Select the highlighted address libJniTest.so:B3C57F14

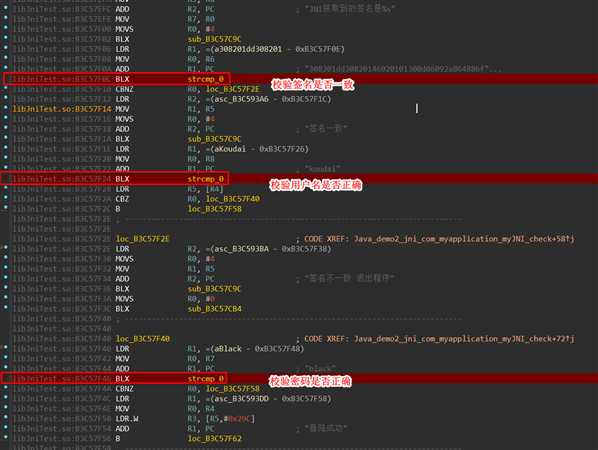tap(62, 109)
